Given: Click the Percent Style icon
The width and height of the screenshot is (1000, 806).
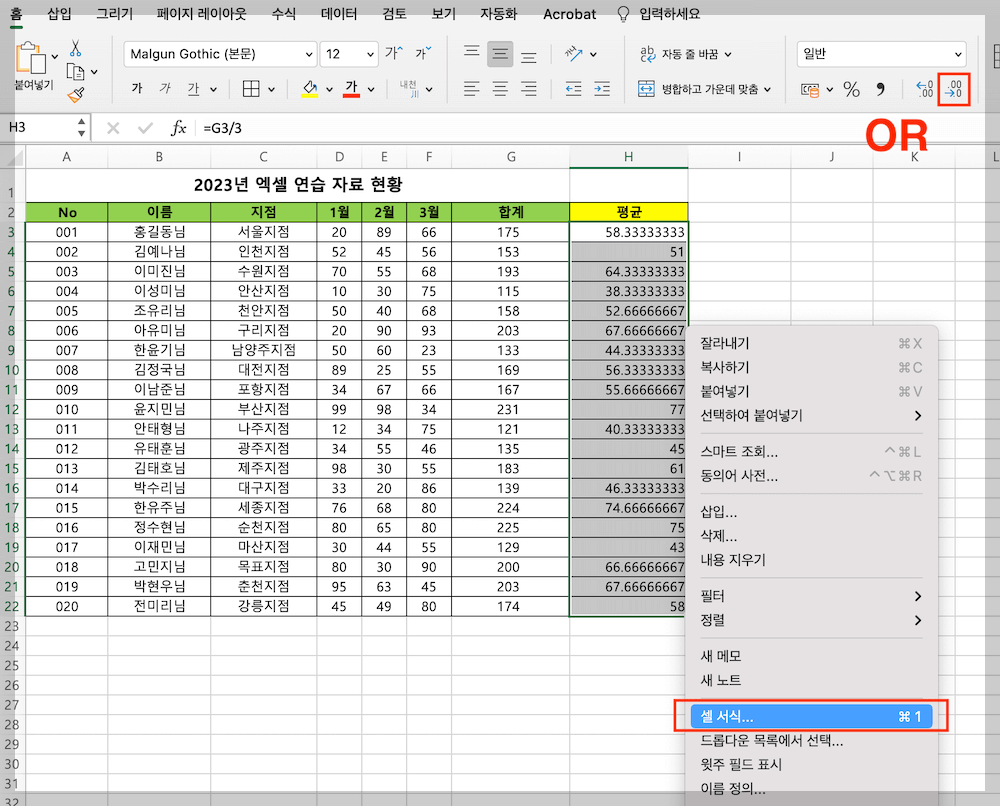Looking at the screenshot, I should (851, 90).
